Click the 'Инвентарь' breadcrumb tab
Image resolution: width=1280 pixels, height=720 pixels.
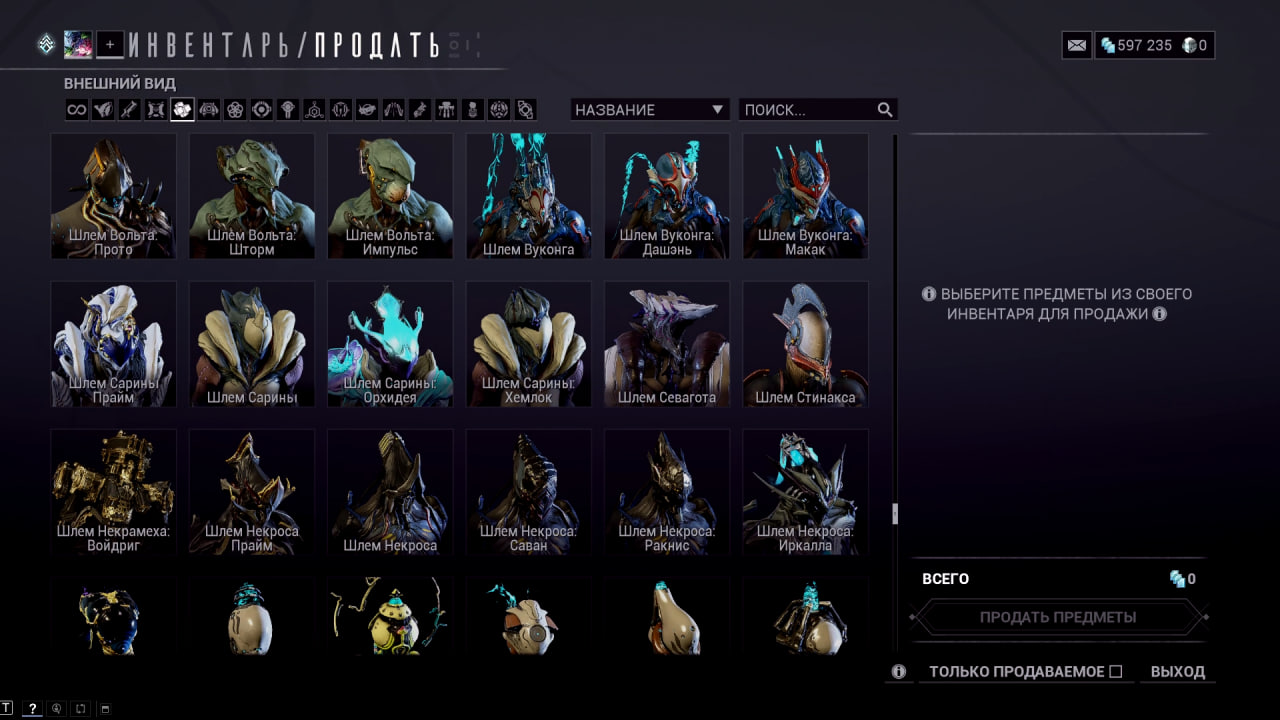click(214, 45)
